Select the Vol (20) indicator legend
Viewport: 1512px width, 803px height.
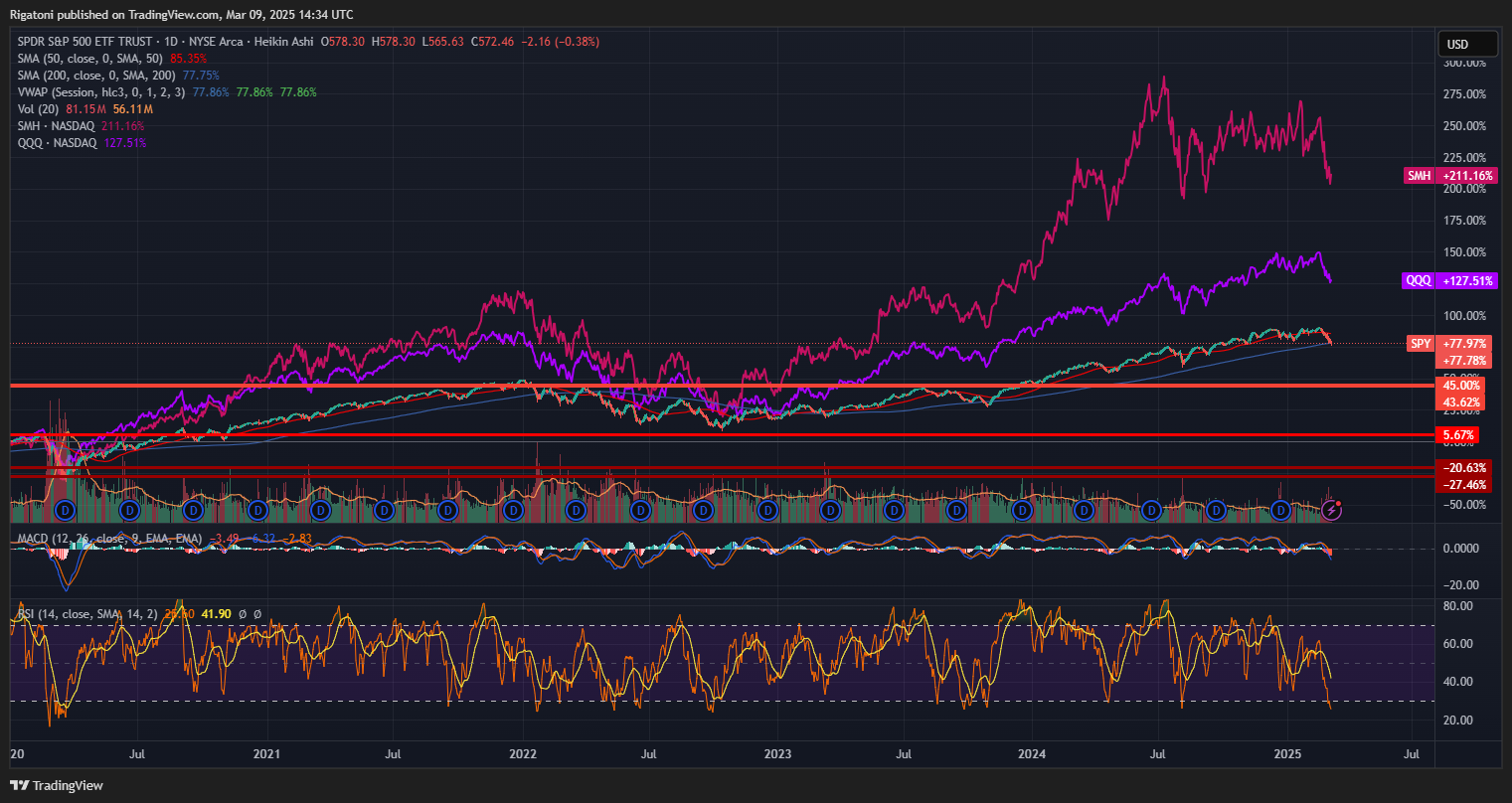(40, 109)
